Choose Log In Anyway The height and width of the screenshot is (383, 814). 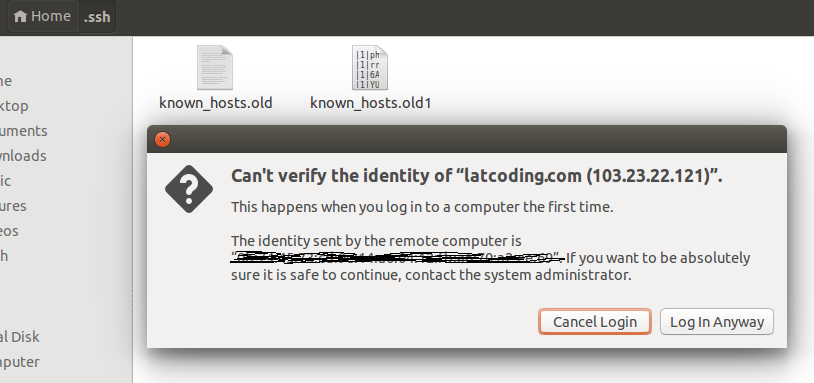717,322
